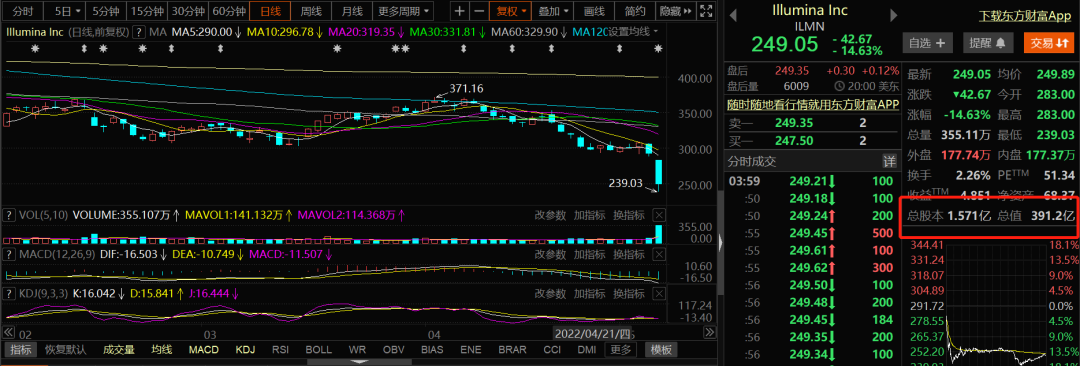The height and width of the screenshot is (366, 1080).
Task: Switch to the 周线 weekly tab
Action: (x=311, y=11)
